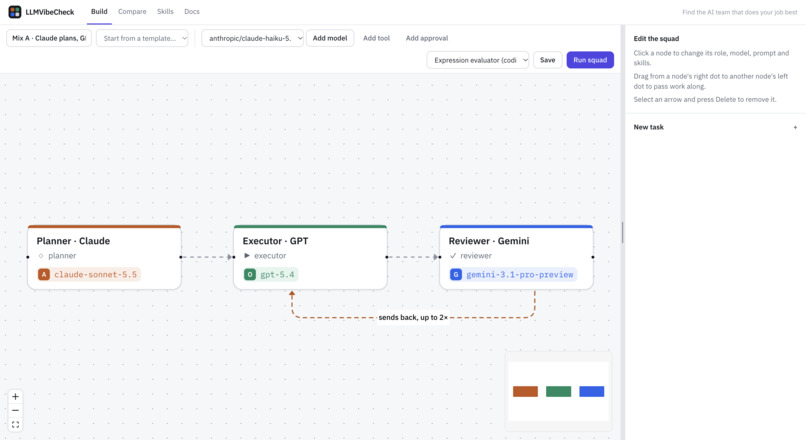This screenshot has width=806, height=440.
Task: Add a new task with plus icon
Action: coord(795,127)
